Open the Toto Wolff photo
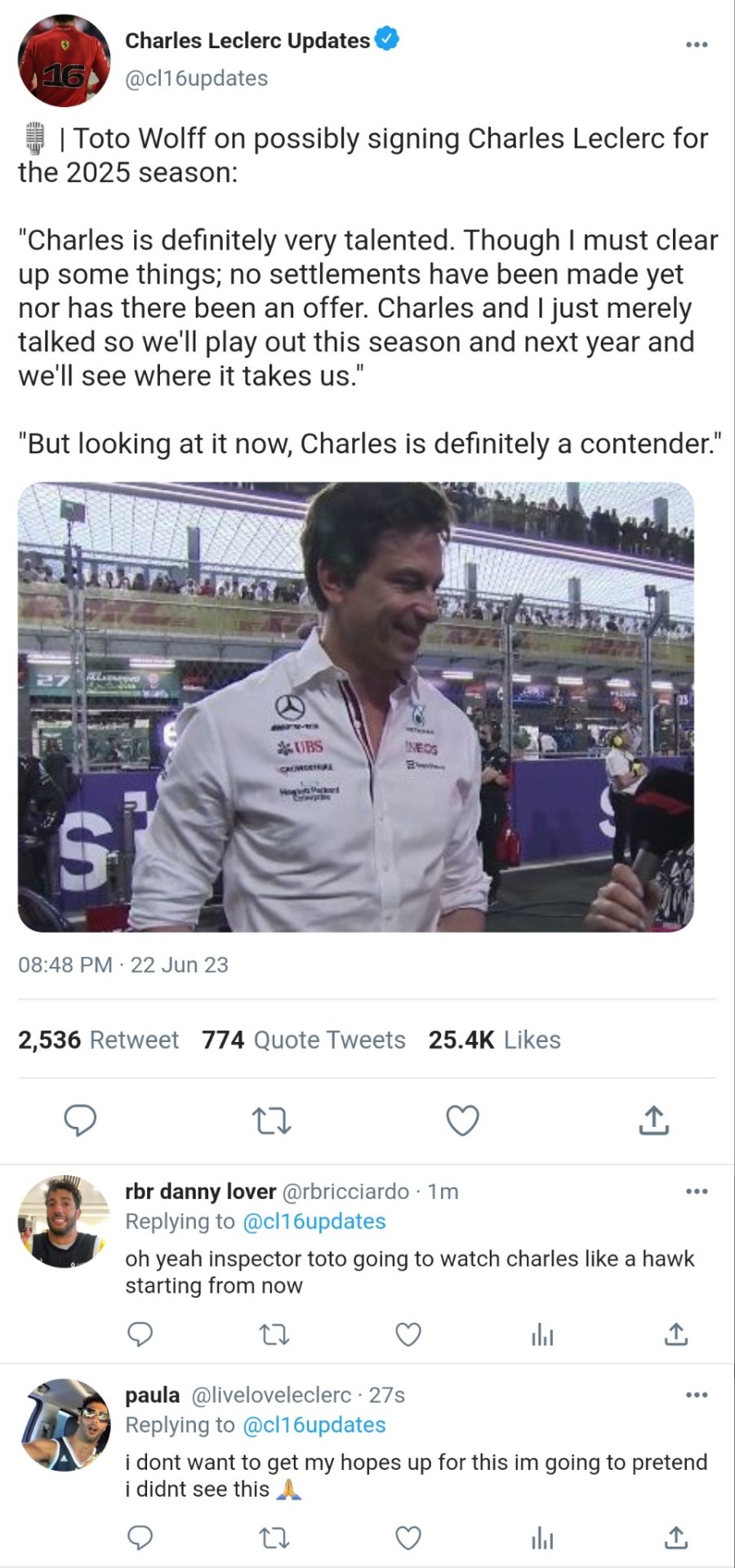 (356, 706)
